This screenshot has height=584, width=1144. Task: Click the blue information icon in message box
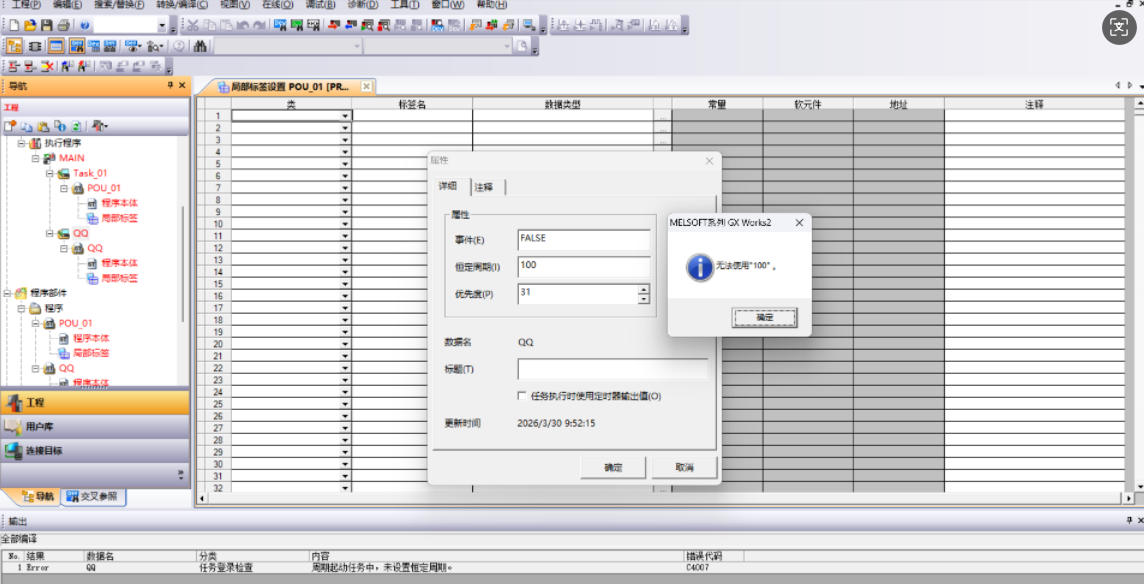(699, 266)
